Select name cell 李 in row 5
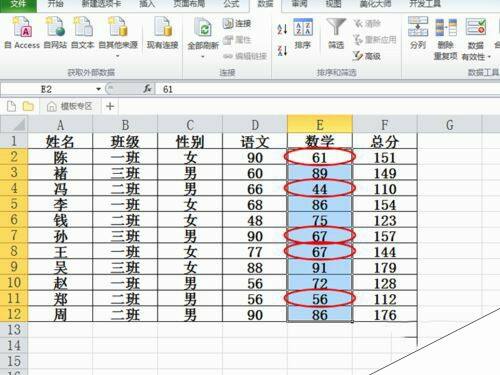This screenshot has width=500, height=375. tap(60, 204)
